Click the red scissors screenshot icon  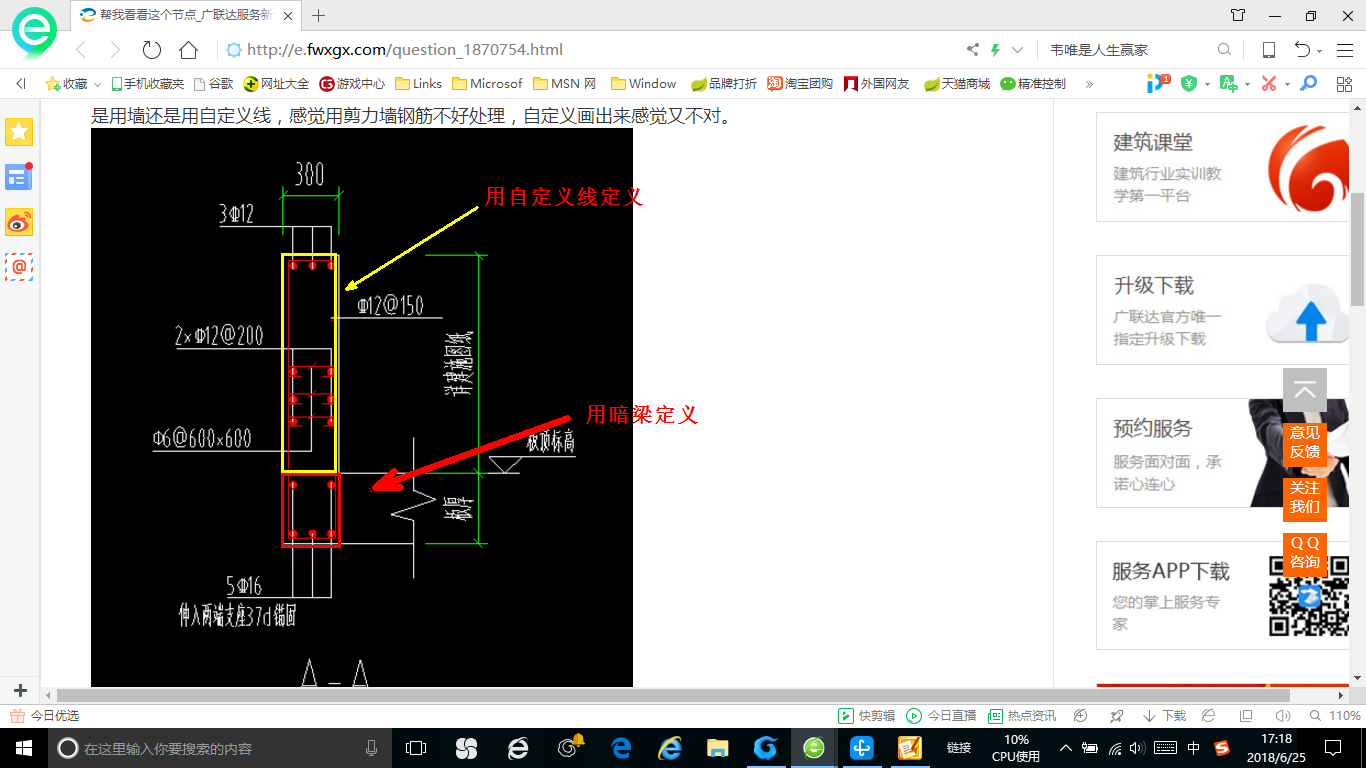point(1269,84)
